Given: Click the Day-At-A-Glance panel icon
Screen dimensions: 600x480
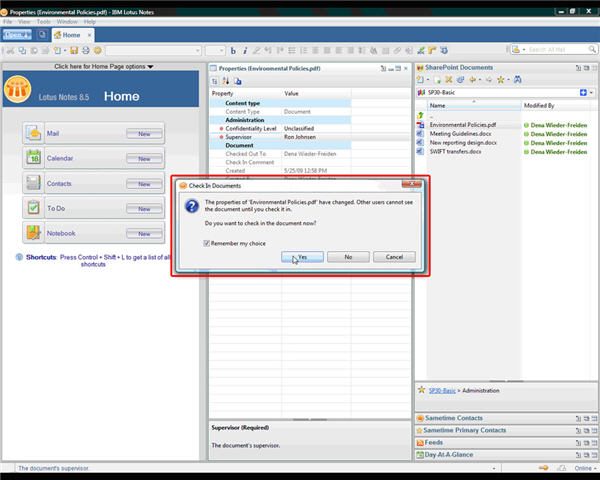Looking at the screenshot, I should pos(420,453).
